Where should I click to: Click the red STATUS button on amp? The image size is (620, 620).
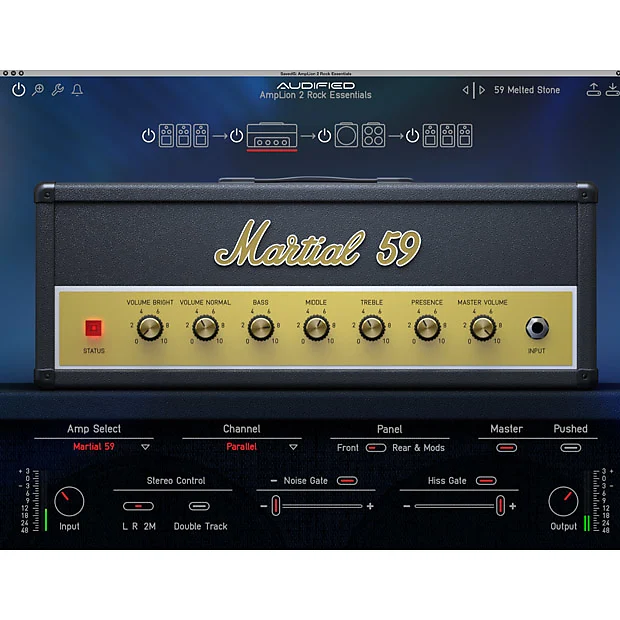[93, 328]
